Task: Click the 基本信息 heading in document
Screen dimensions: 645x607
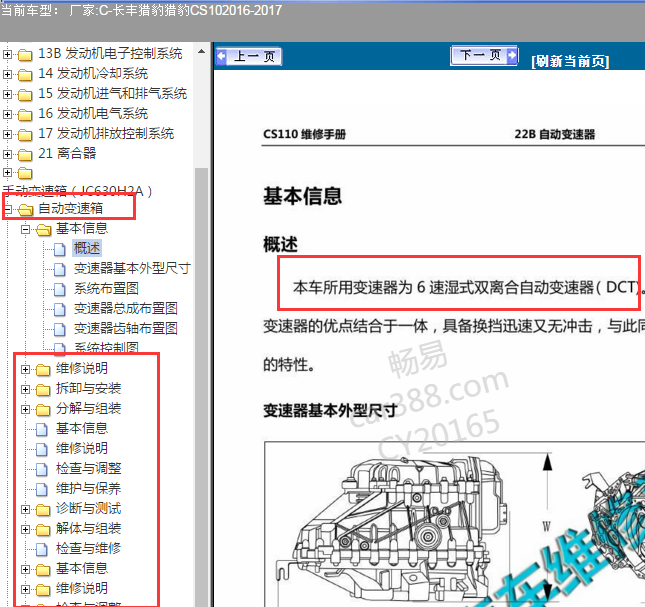Action: point(302,196)
